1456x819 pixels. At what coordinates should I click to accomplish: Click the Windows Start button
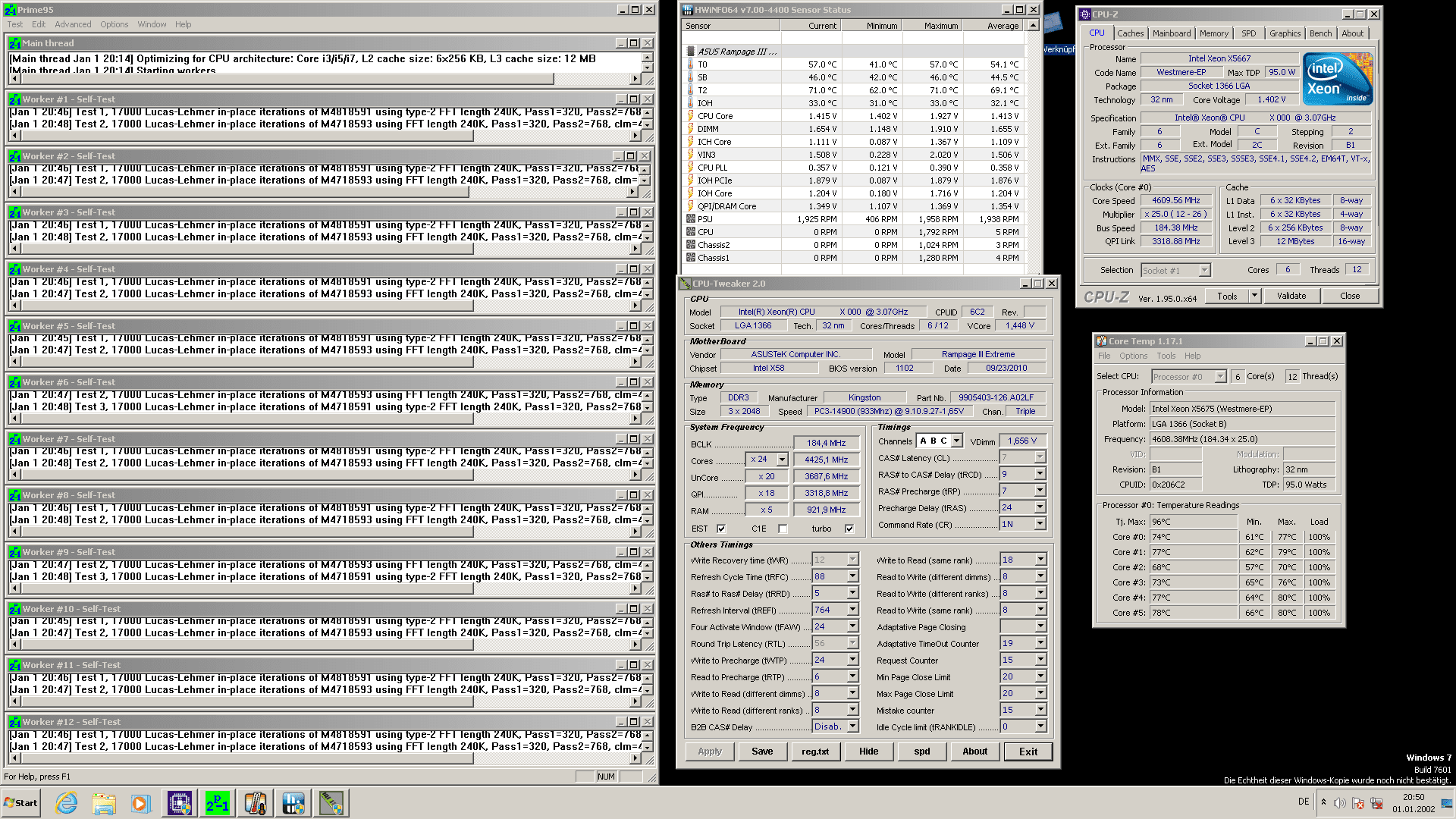coord(21,803)
